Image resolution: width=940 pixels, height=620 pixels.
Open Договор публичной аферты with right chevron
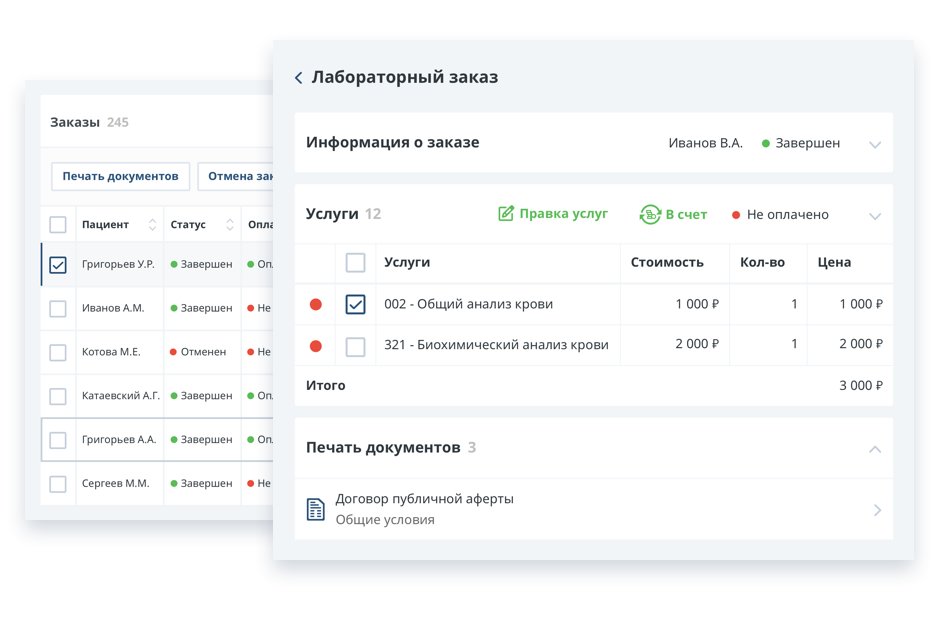pos(877,510)
